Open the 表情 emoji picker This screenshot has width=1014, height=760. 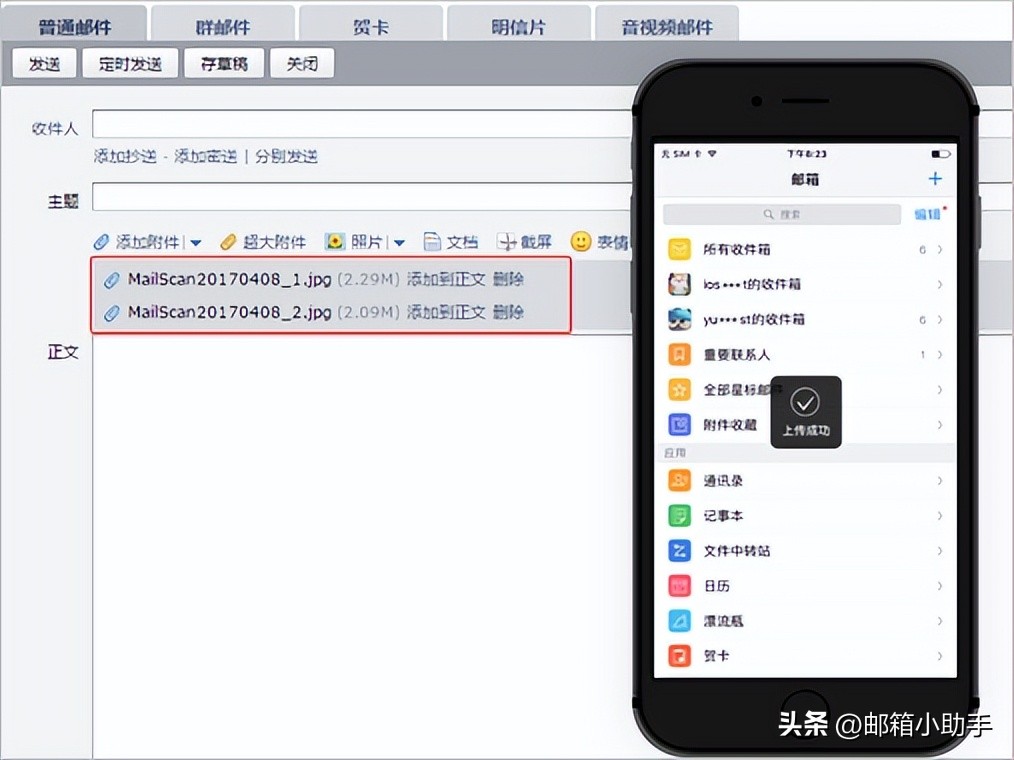point(610,241)
